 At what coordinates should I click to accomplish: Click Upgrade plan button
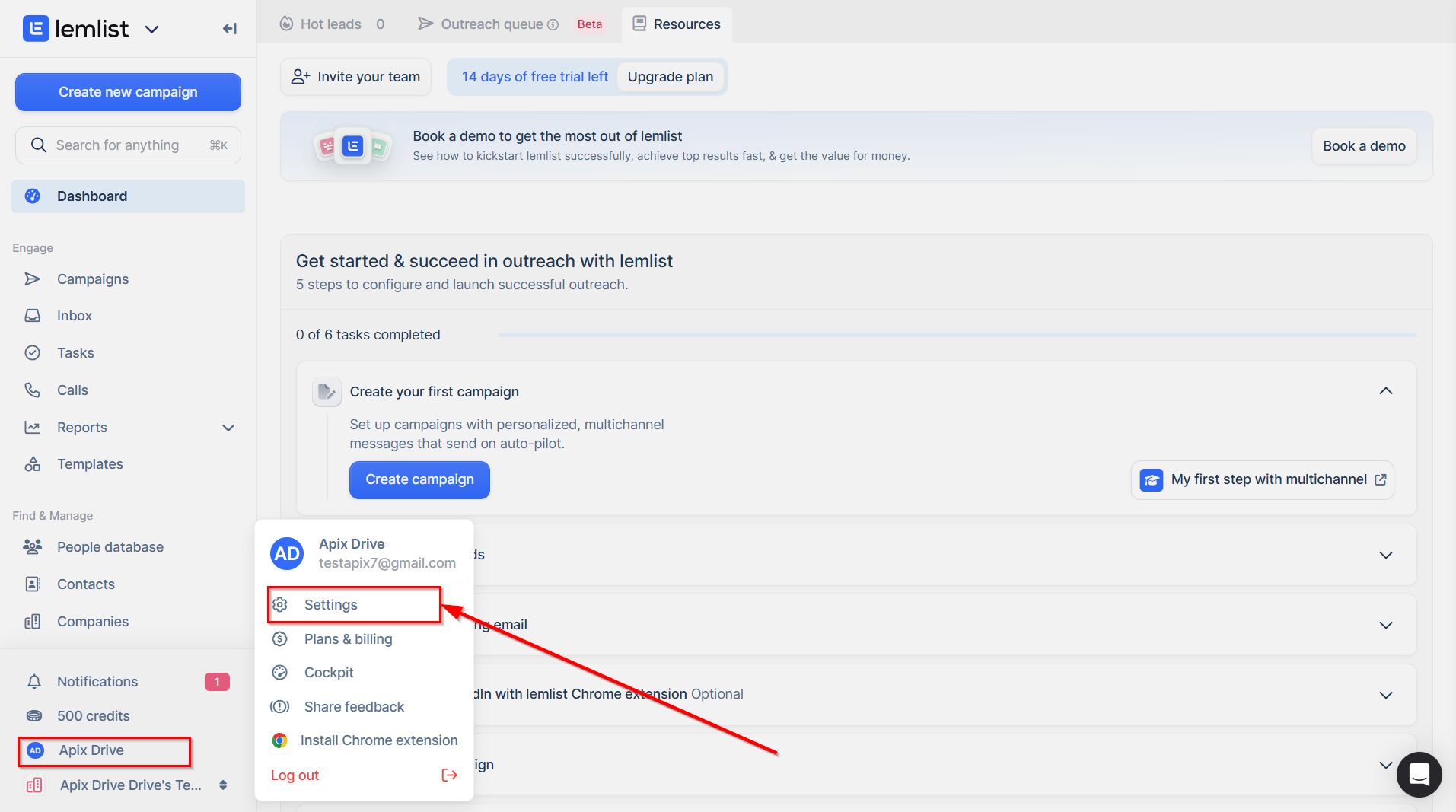pos(671,77)
